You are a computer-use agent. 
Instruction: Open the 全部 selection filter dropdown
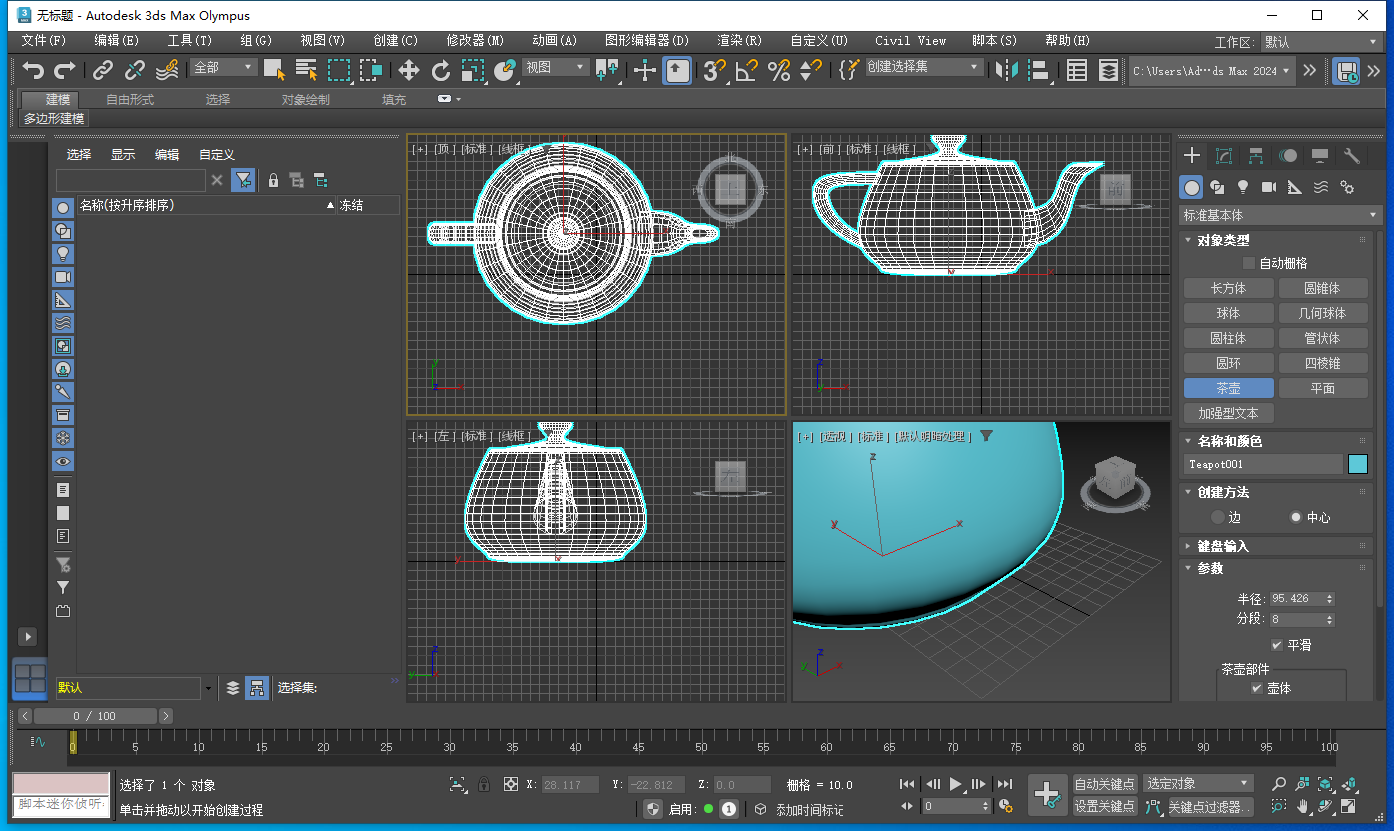coord(224,67)
